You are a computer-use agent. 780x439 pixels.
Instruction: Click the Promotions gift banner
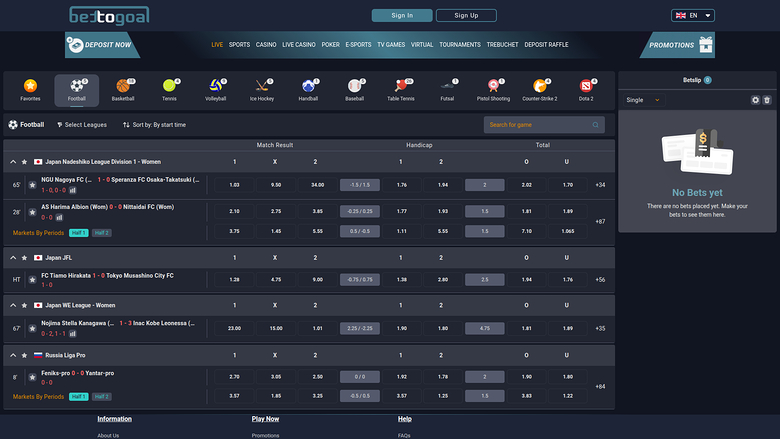pyautogui.click(x=678, y=45)
